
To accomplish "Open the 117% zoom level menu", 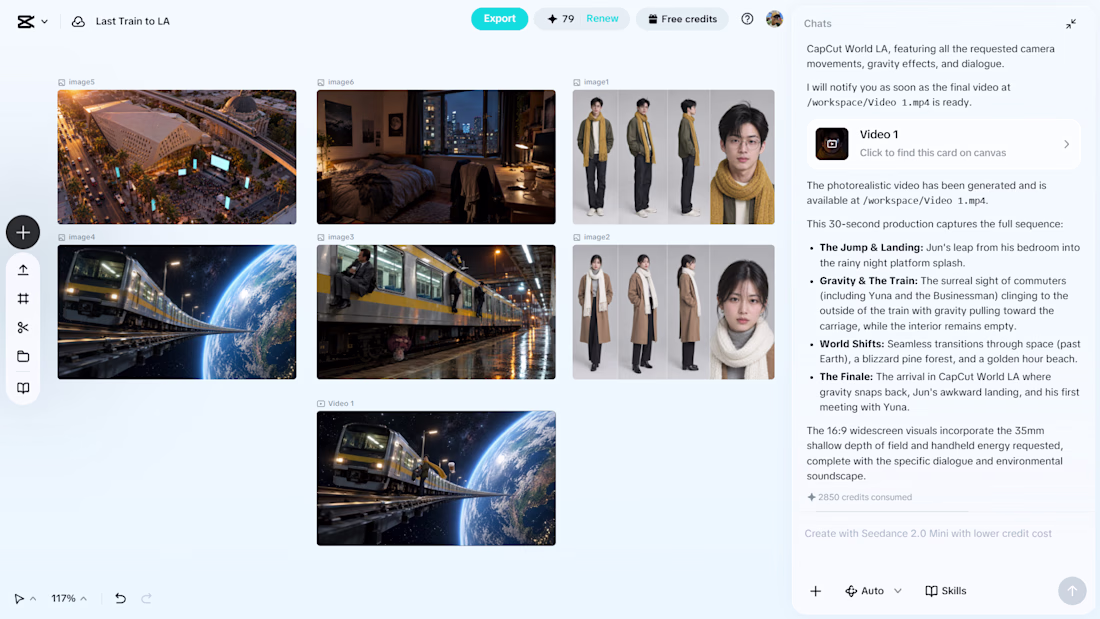I will click(x=69, y=599).
